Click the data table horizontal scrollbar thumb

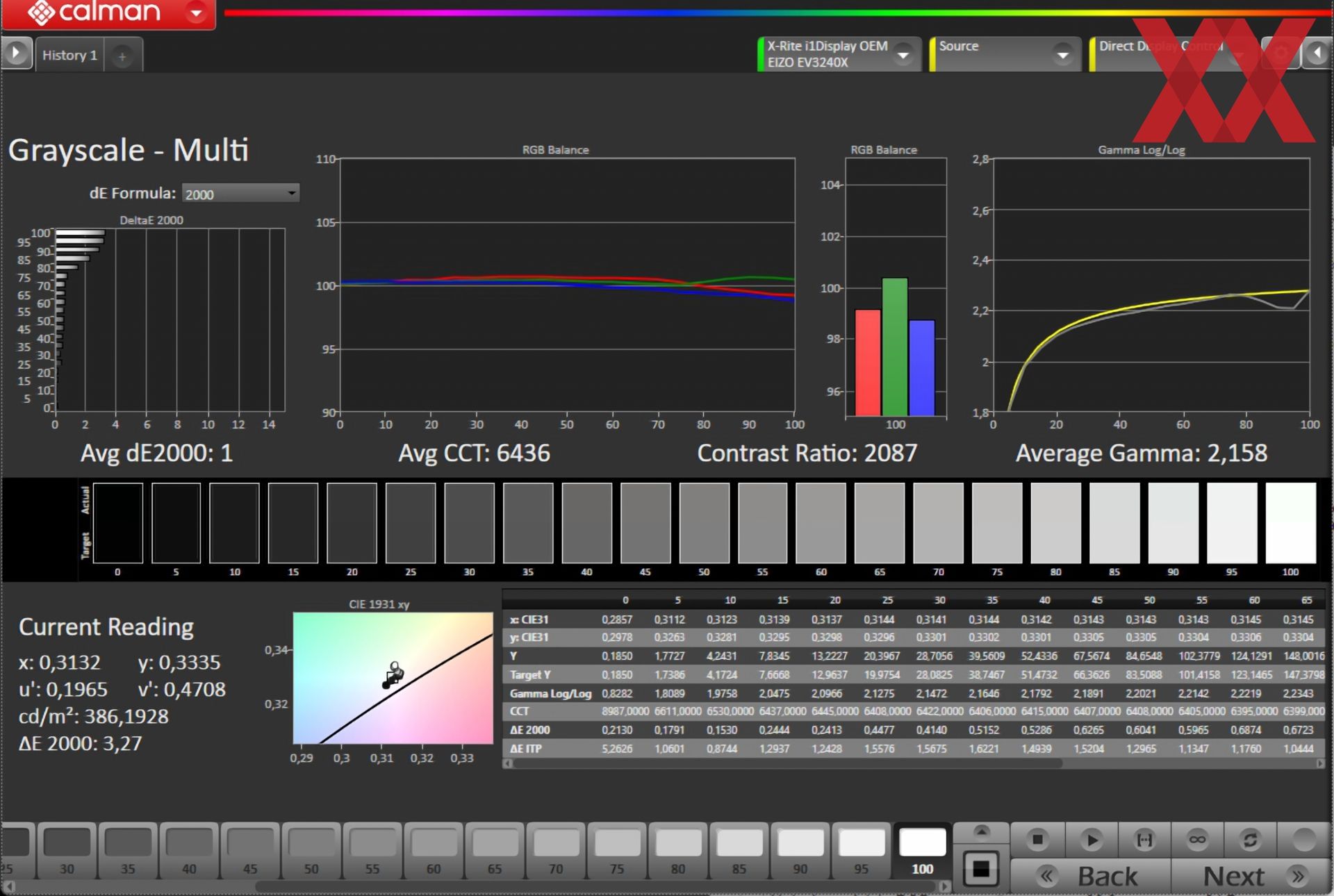tap(787, 763)
